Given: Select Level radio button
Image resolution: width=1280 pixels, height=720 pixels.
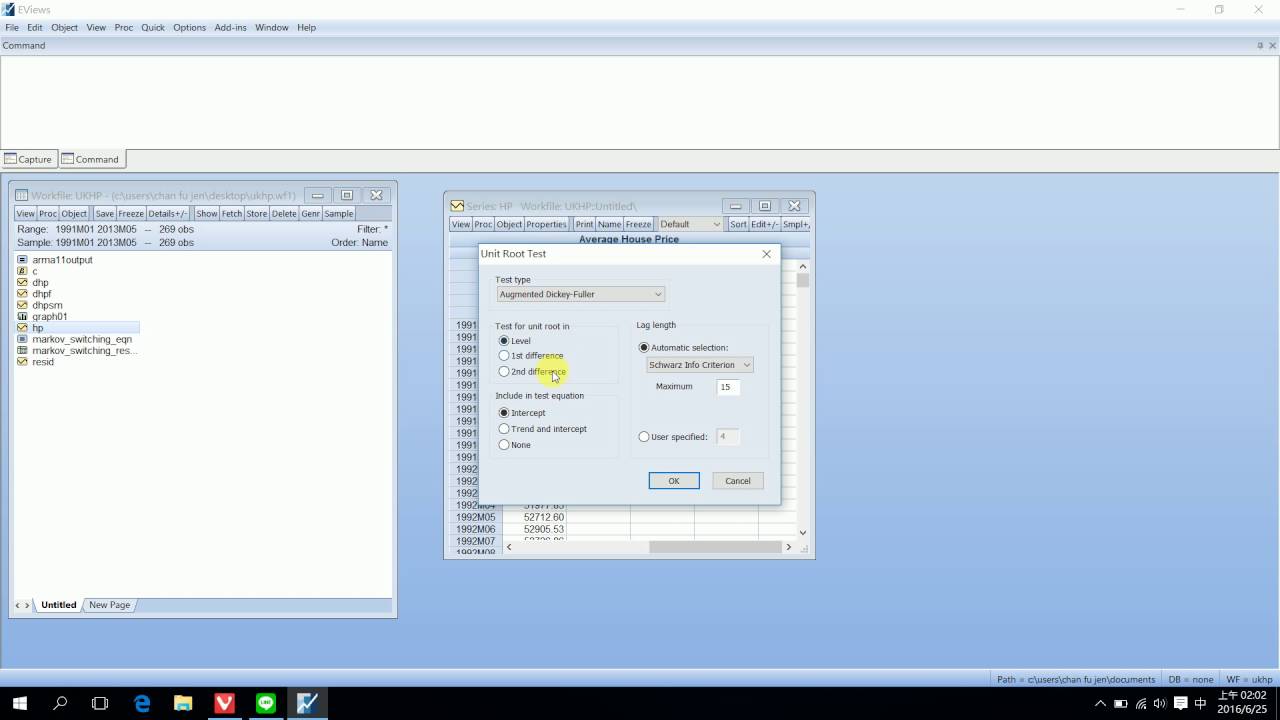Looking at the screenshot, I should click(x=504, y=341).
